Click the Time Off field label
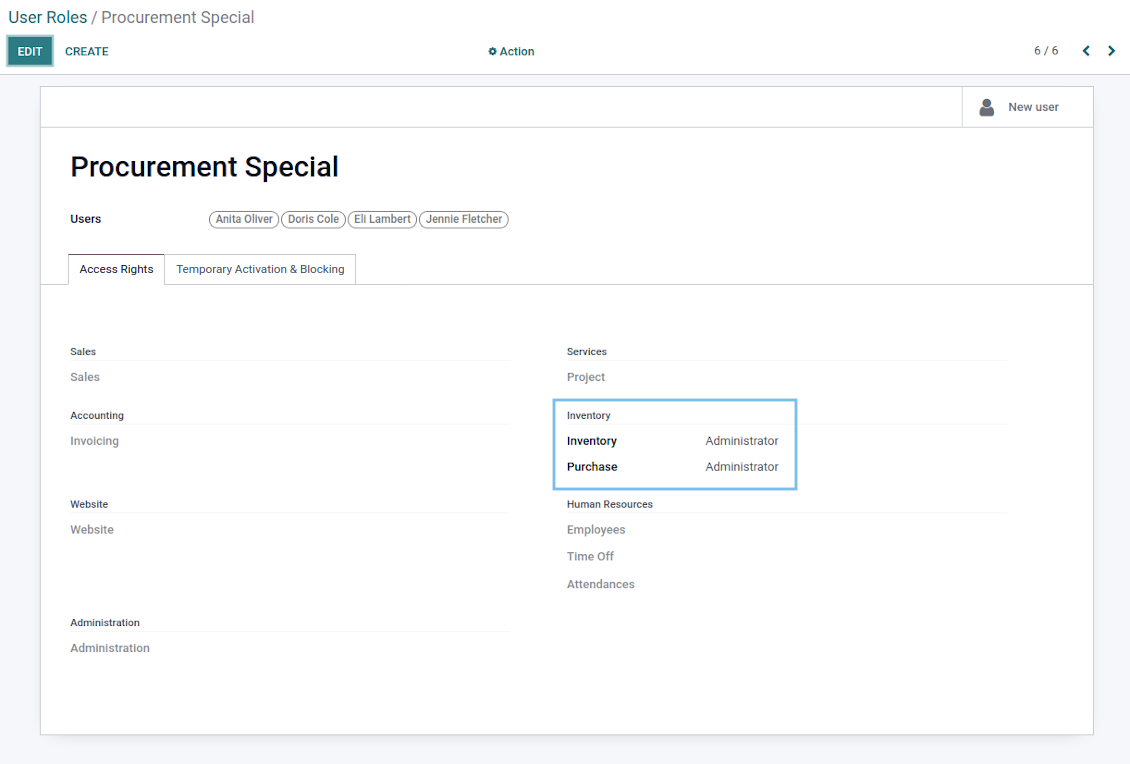Screen dimensions: 1130x764 (x=590, y=556)
